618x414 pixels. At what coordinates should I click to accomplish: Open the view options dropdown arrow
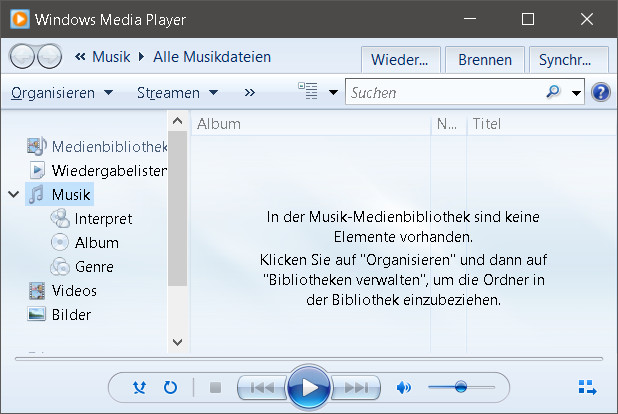click(x=333, y=93)
